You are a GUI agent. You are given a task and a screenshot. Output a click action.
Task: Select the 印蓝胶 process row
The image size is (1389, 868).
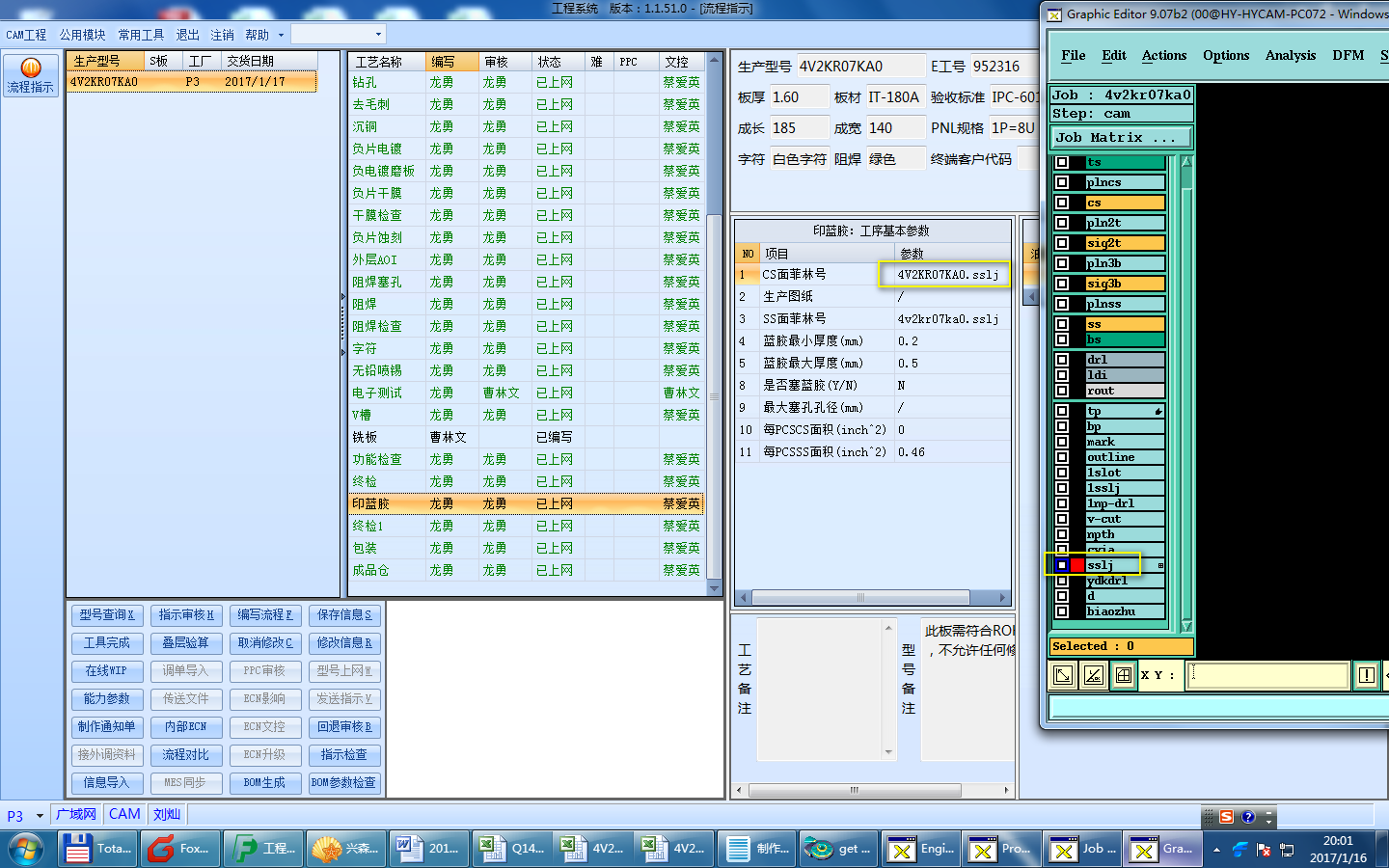pyautogui.click(x=527, y=503)
